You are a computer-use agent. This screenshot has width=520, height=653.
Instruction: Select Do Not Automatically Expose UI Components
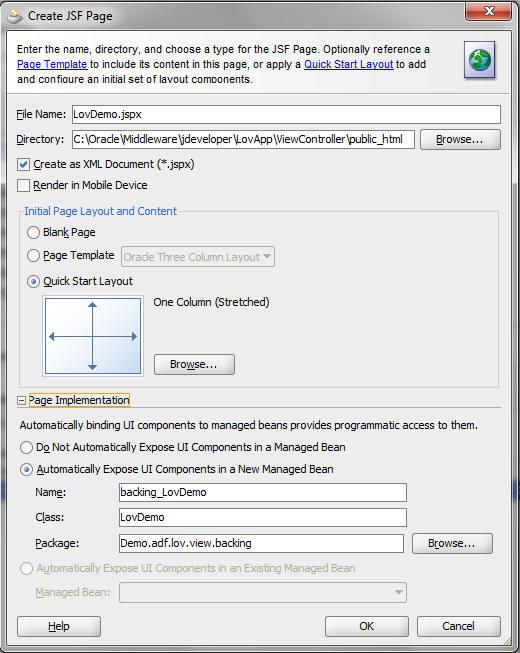tap(26, 447)
